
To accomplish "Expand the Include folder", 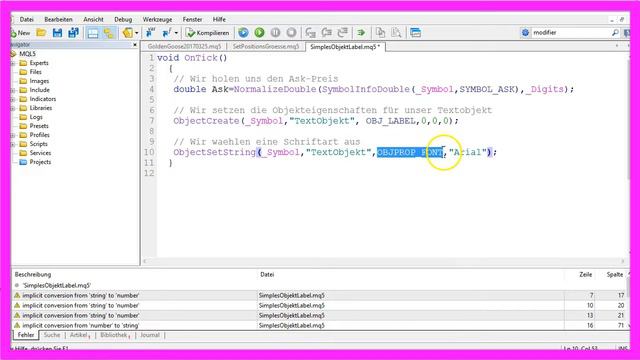I will click(x=13, y=90).
